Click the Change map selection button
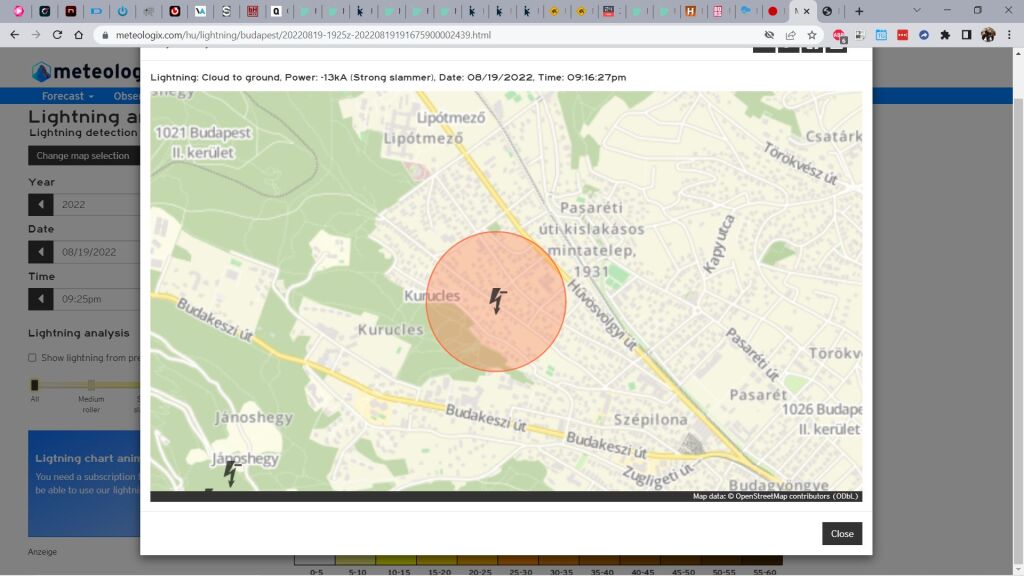Screen dimensions: 1024x576 click(83, 156)
